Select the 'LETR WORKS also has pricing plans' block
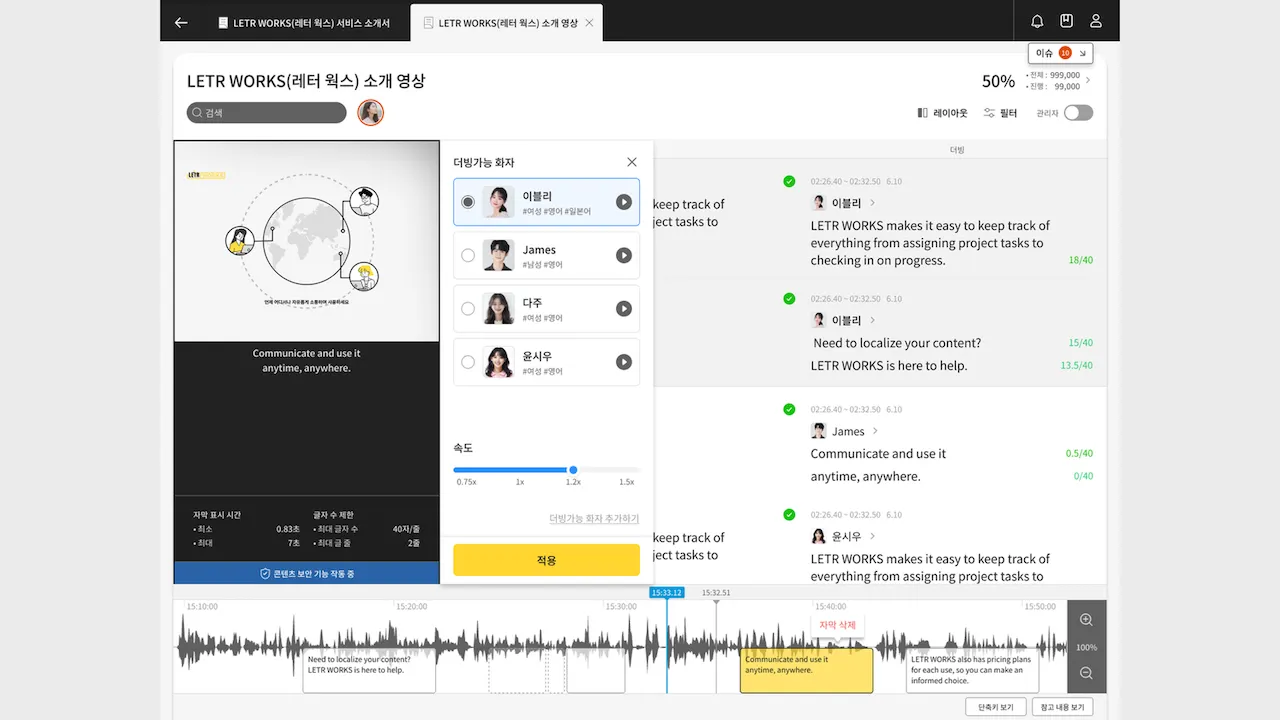This screenshot has height=720, width=1280. [973, 671]
